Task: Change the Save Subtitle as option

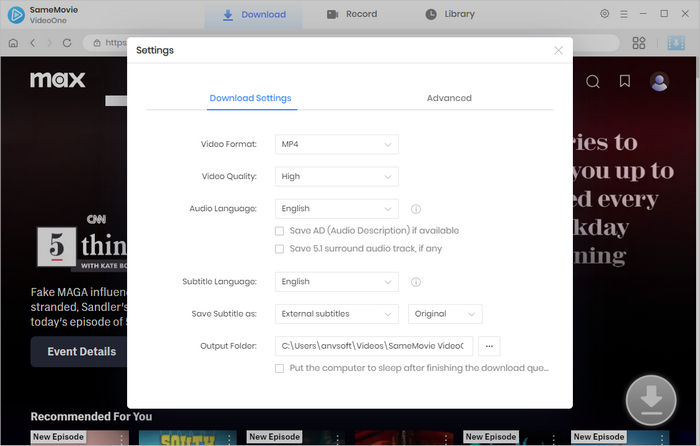Action: tap(337, 314)
